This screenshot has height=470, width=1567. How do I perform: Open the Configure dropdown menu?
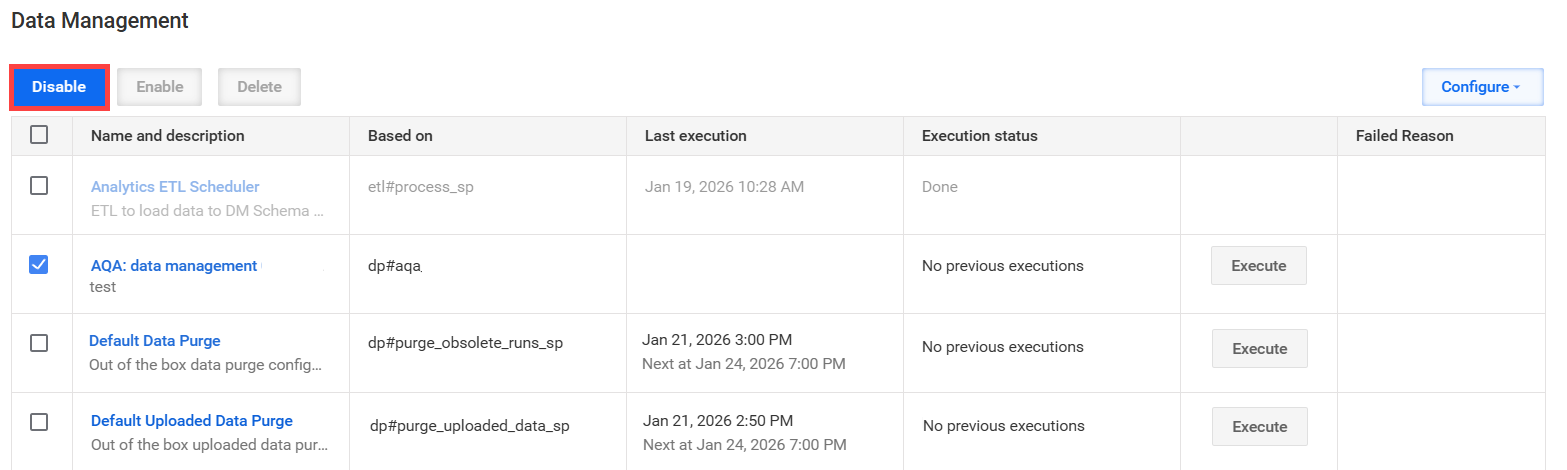[x=1483, y=87]
